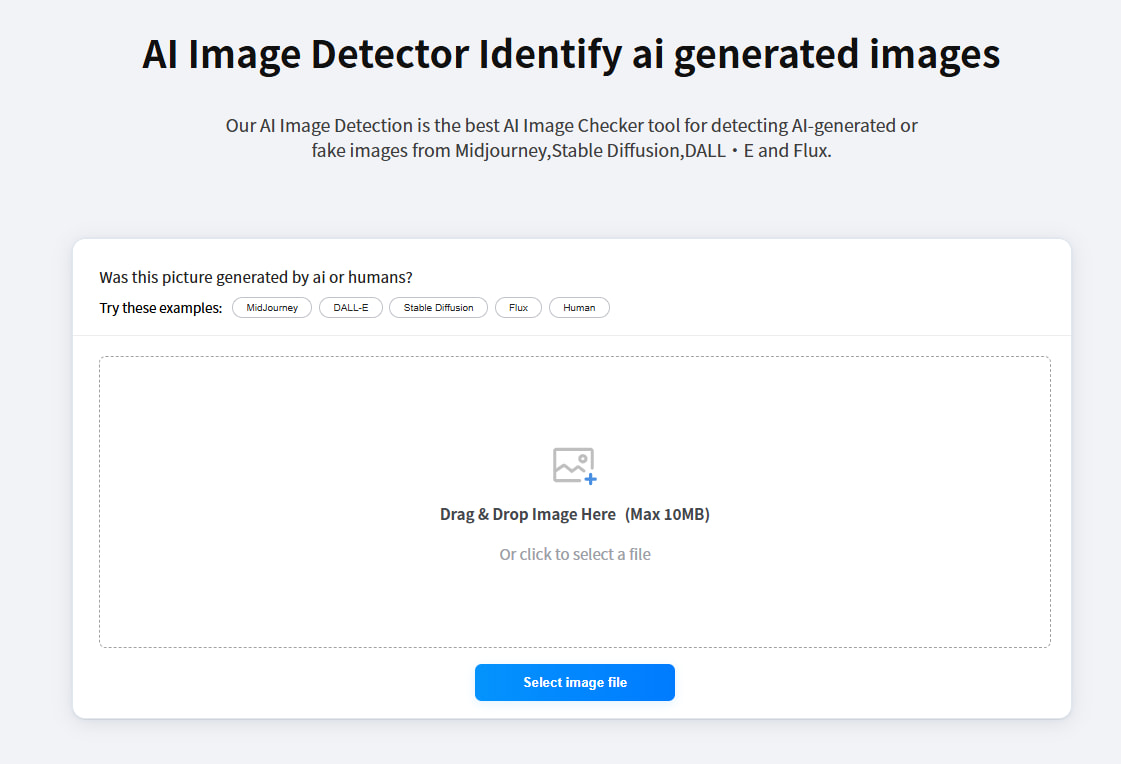Load the Flux example image
Screen dimensions: 1121x764
[x=518, y=307]
